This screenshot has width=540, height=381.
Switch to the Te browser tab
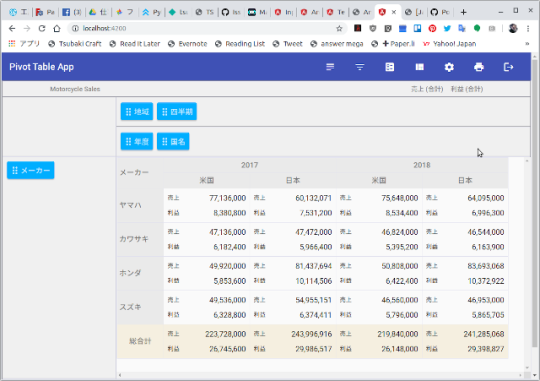336,12
